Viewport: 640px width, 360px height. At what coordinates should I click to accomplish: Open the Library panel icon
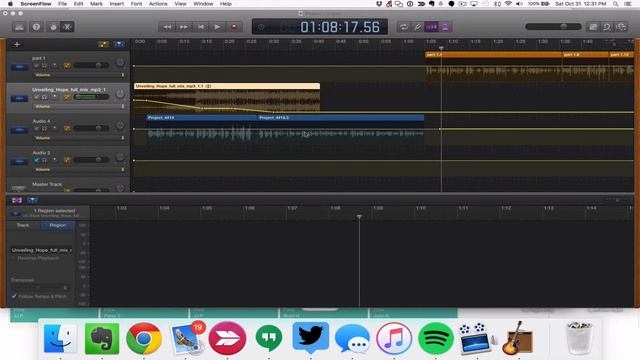(19, 27)
